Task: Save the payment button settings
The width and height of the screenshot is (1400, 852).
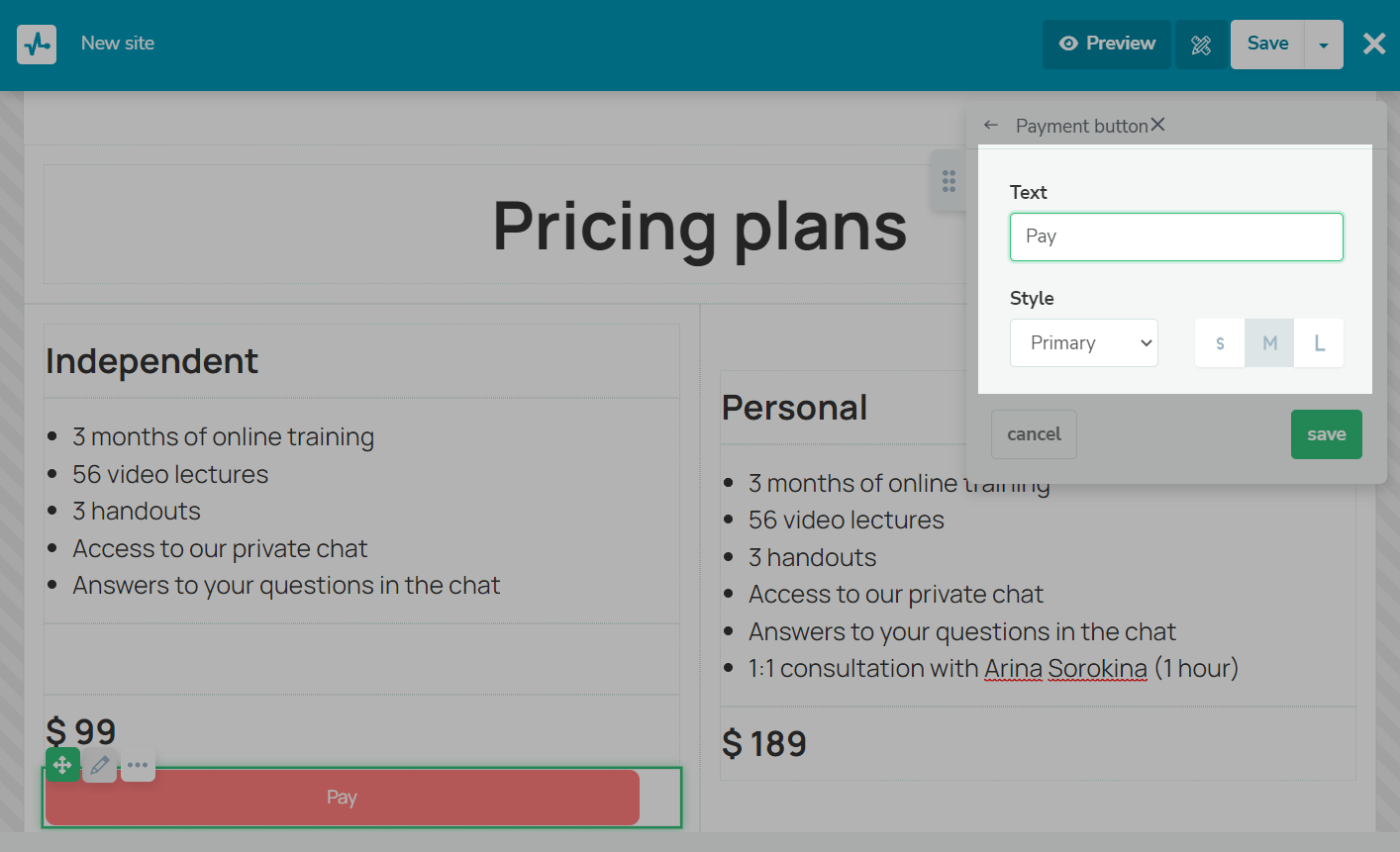Action: [x=1327, y=434]
